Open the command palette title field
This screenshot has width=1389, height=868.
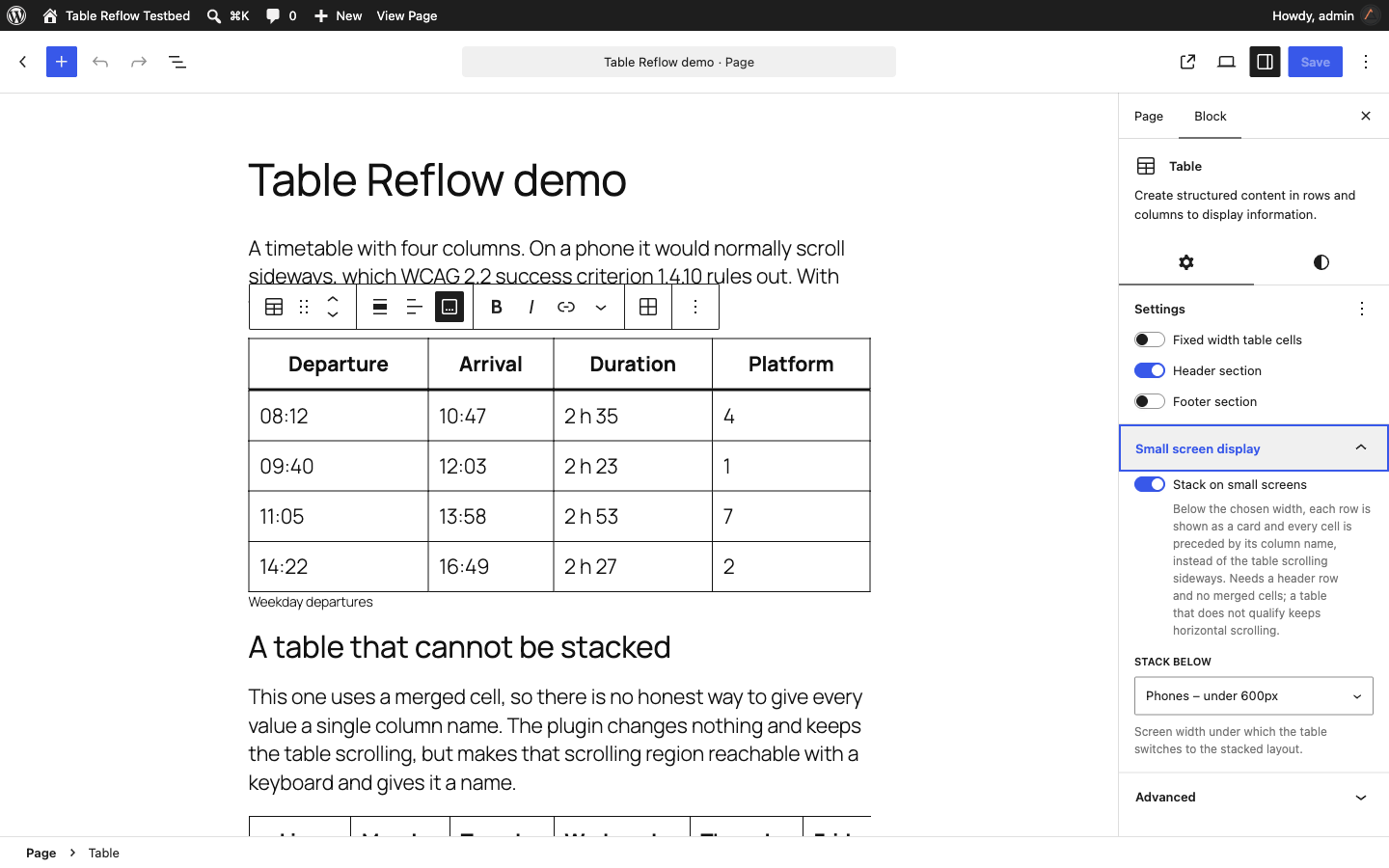pos(679,62)
